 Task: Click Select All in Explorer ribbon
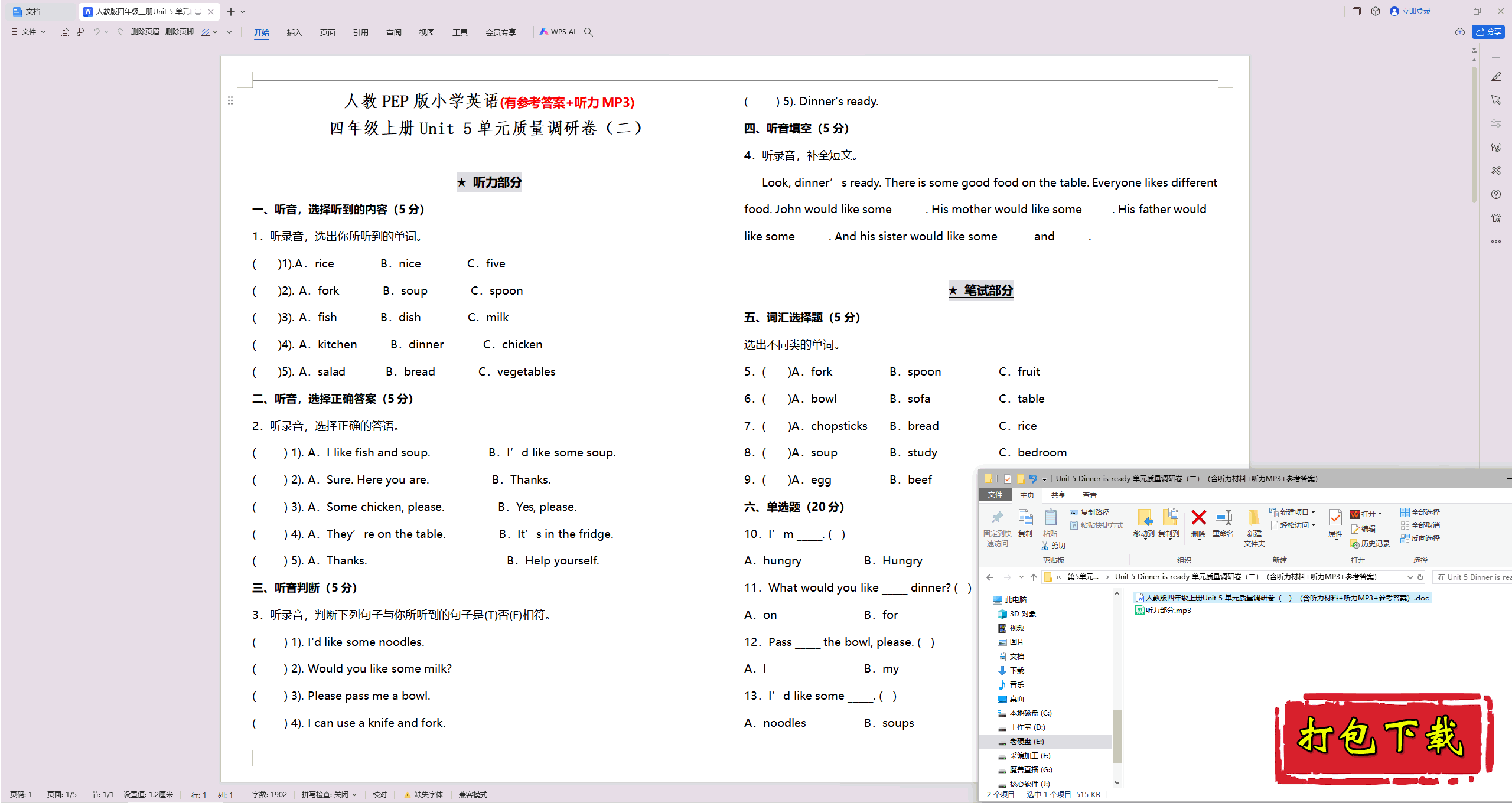(x=1420, y=512)
